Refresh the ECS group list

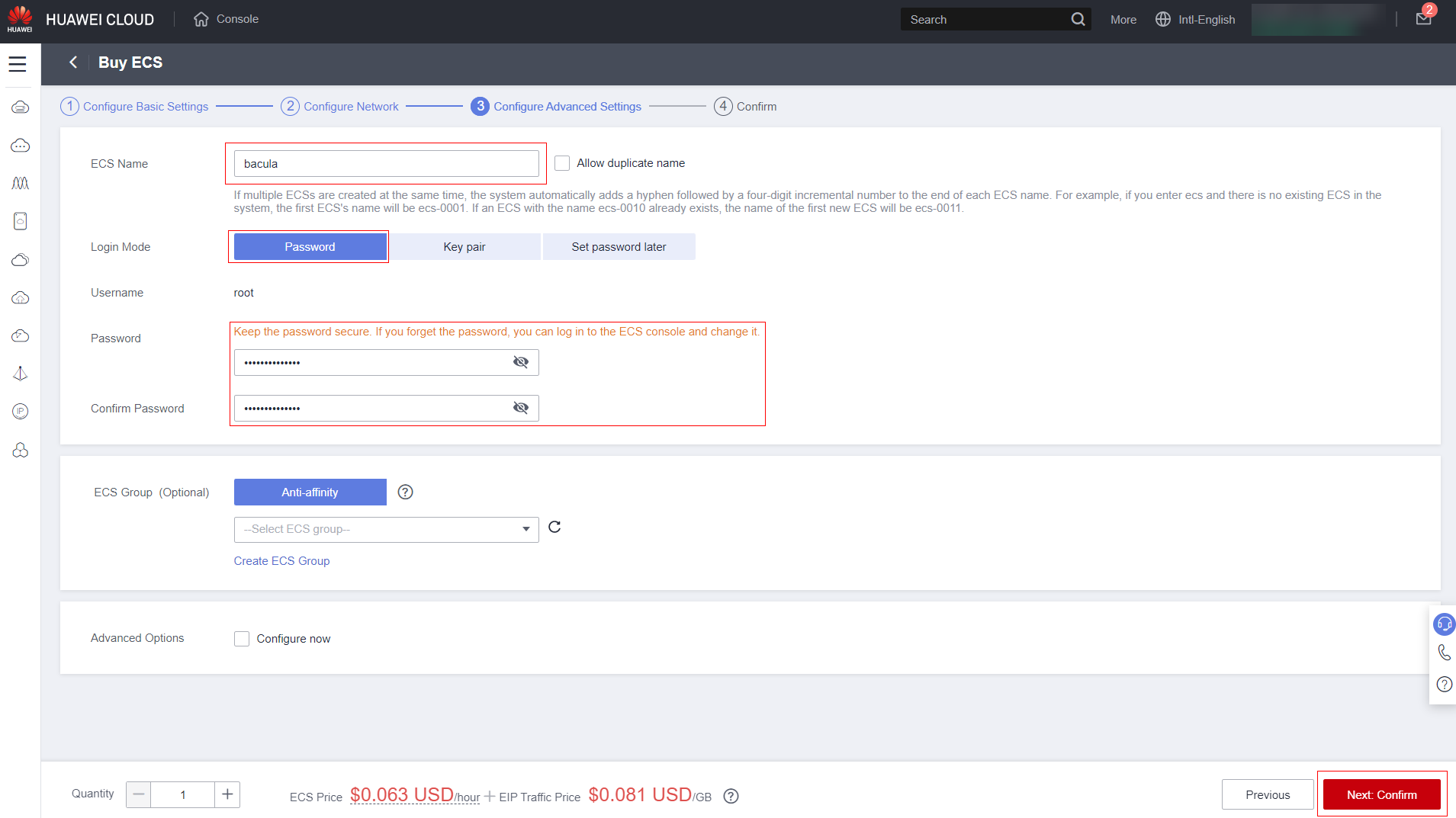click(x=554, y=528)
